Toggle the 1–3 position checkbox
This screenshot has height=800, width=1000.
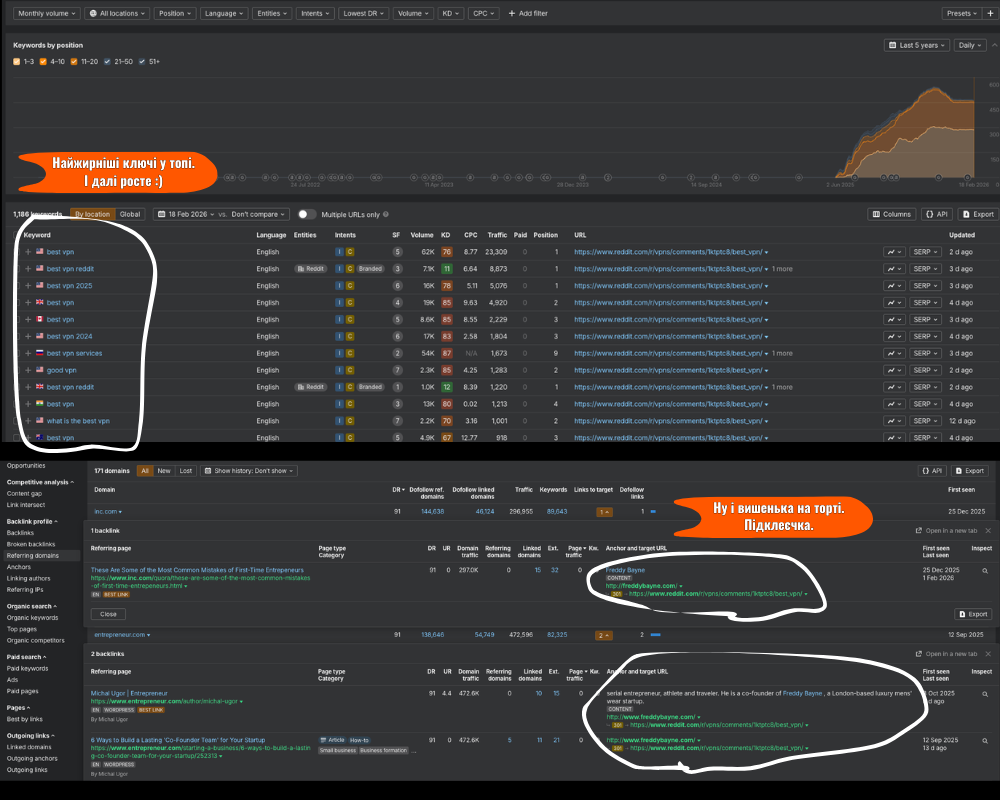point(17,62)
